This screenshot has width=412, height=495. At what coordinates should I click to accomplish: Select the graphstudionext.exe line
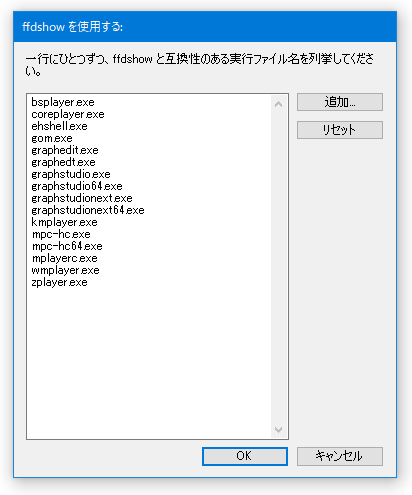click(x=82, y=198)
